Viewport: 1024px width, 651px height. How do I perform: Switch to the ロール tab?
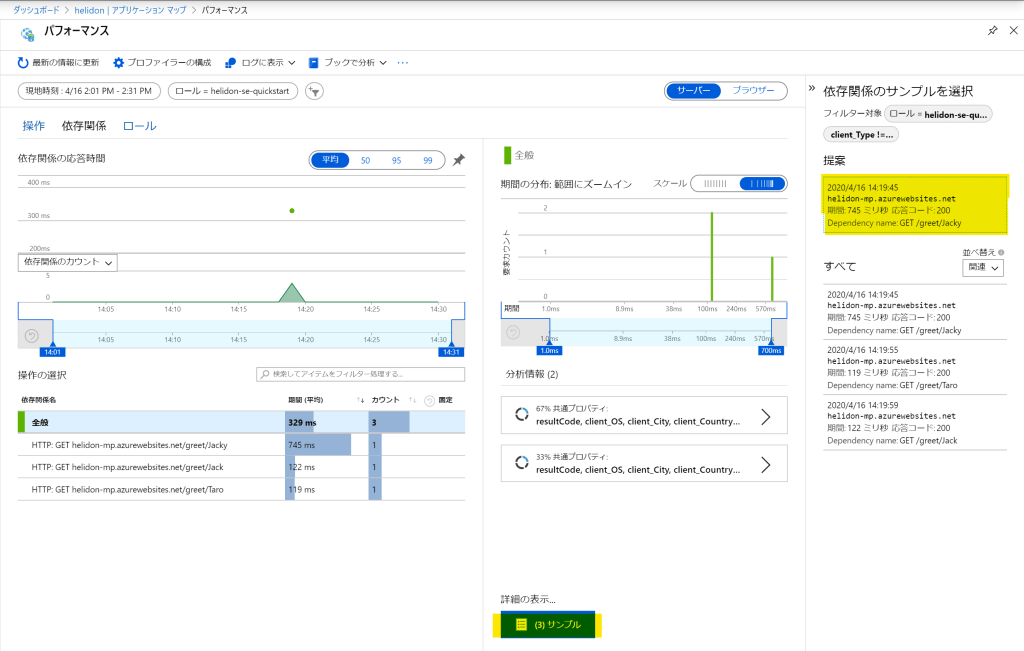point(139,126)
